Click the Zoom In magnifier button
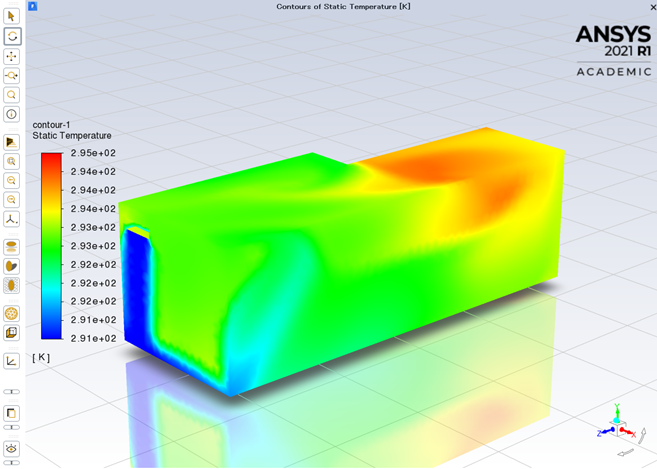Viewport: 657px width, 469px height. click(11, 181)
